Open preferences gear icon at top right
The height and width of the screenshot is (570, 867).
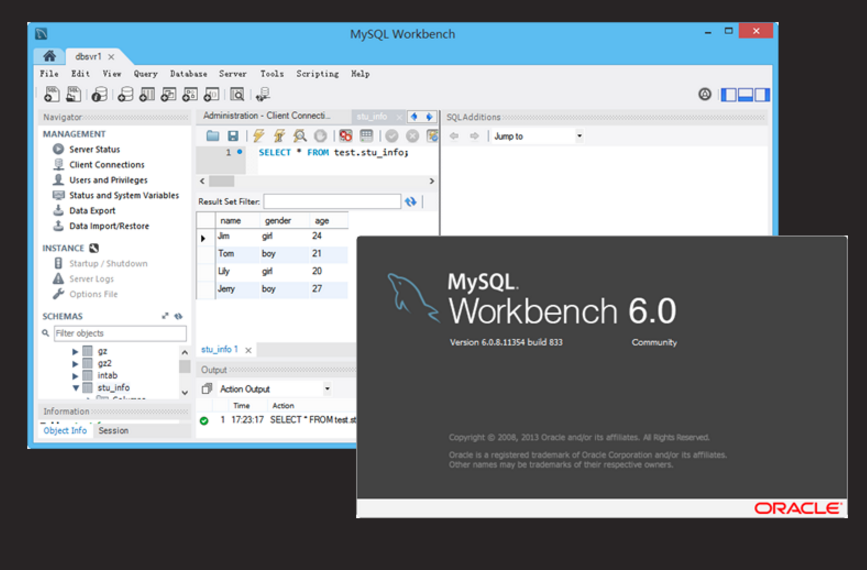point(704,94)
